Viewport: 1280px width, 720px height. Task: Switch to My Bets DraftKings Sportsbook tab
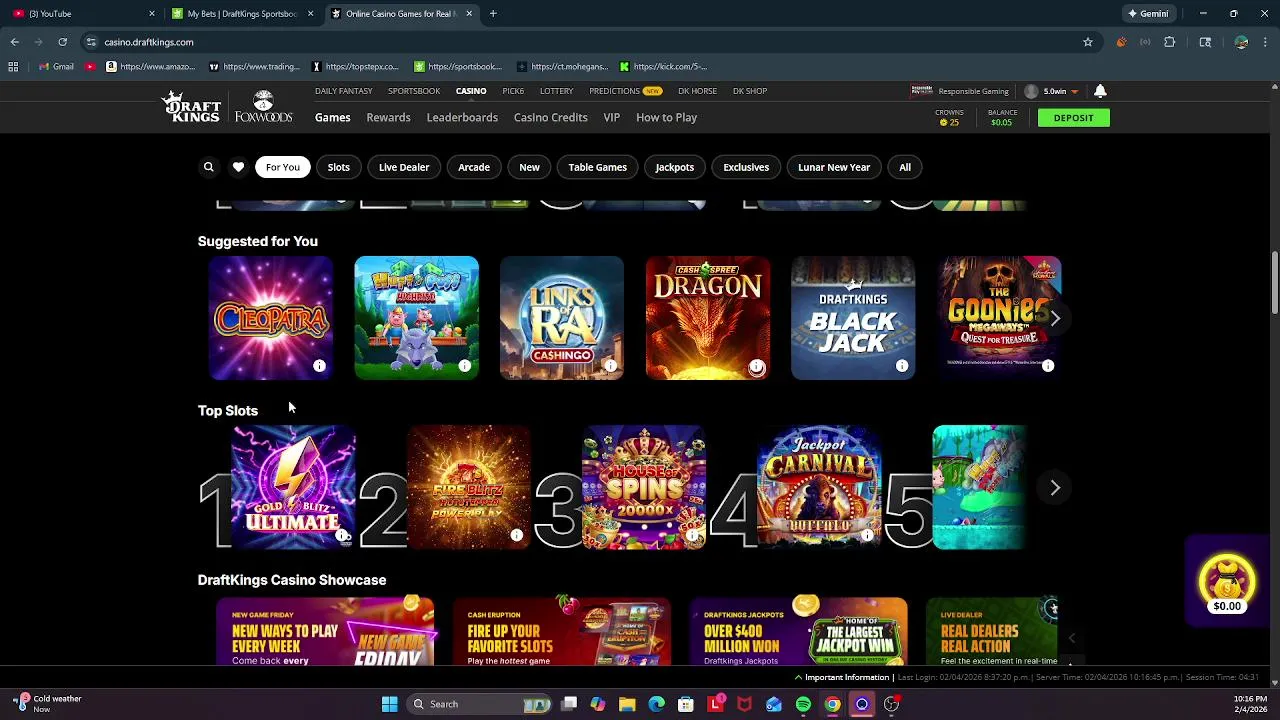point(242,14)
